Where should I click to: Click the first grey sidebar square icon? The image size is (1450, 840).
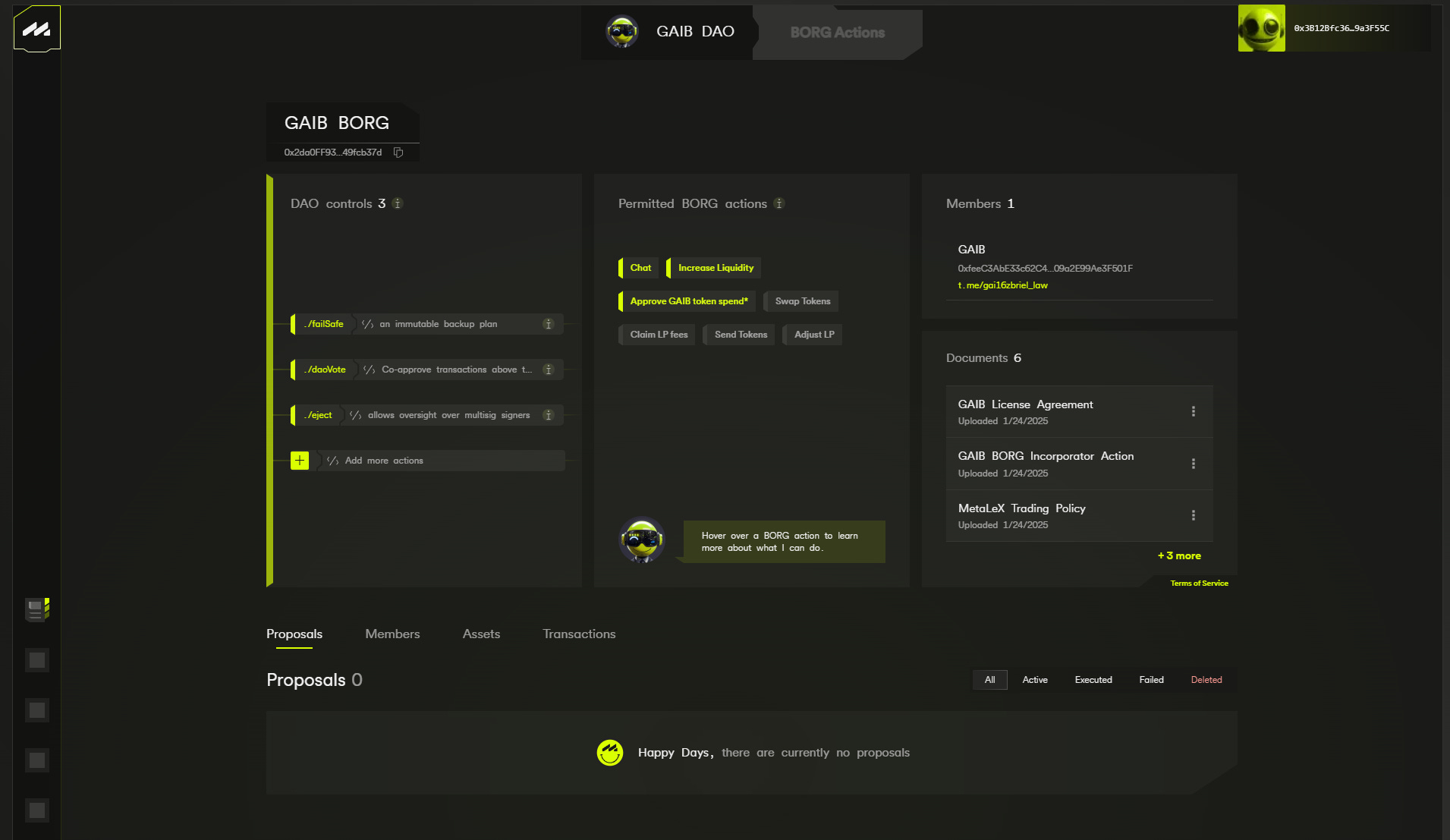point(37,660)
